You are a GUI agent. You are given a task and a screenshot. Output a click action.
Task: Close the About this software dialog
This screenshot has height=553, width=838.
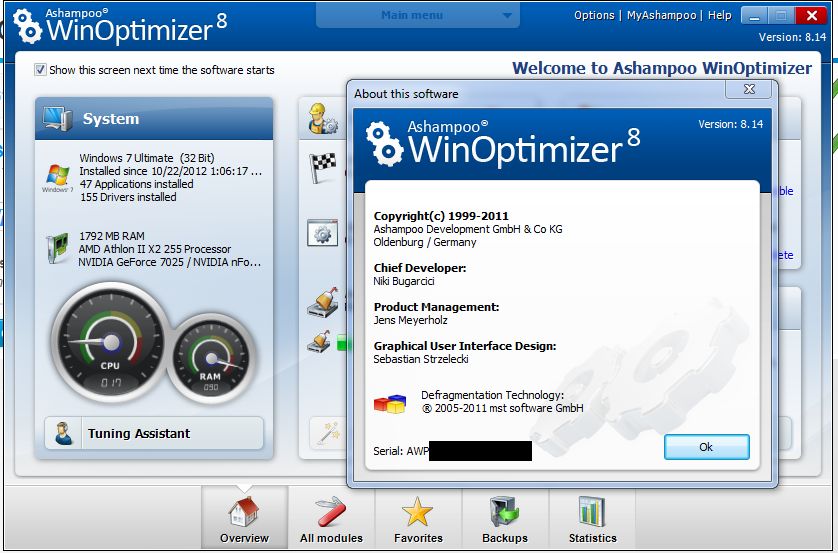point(749,89)
